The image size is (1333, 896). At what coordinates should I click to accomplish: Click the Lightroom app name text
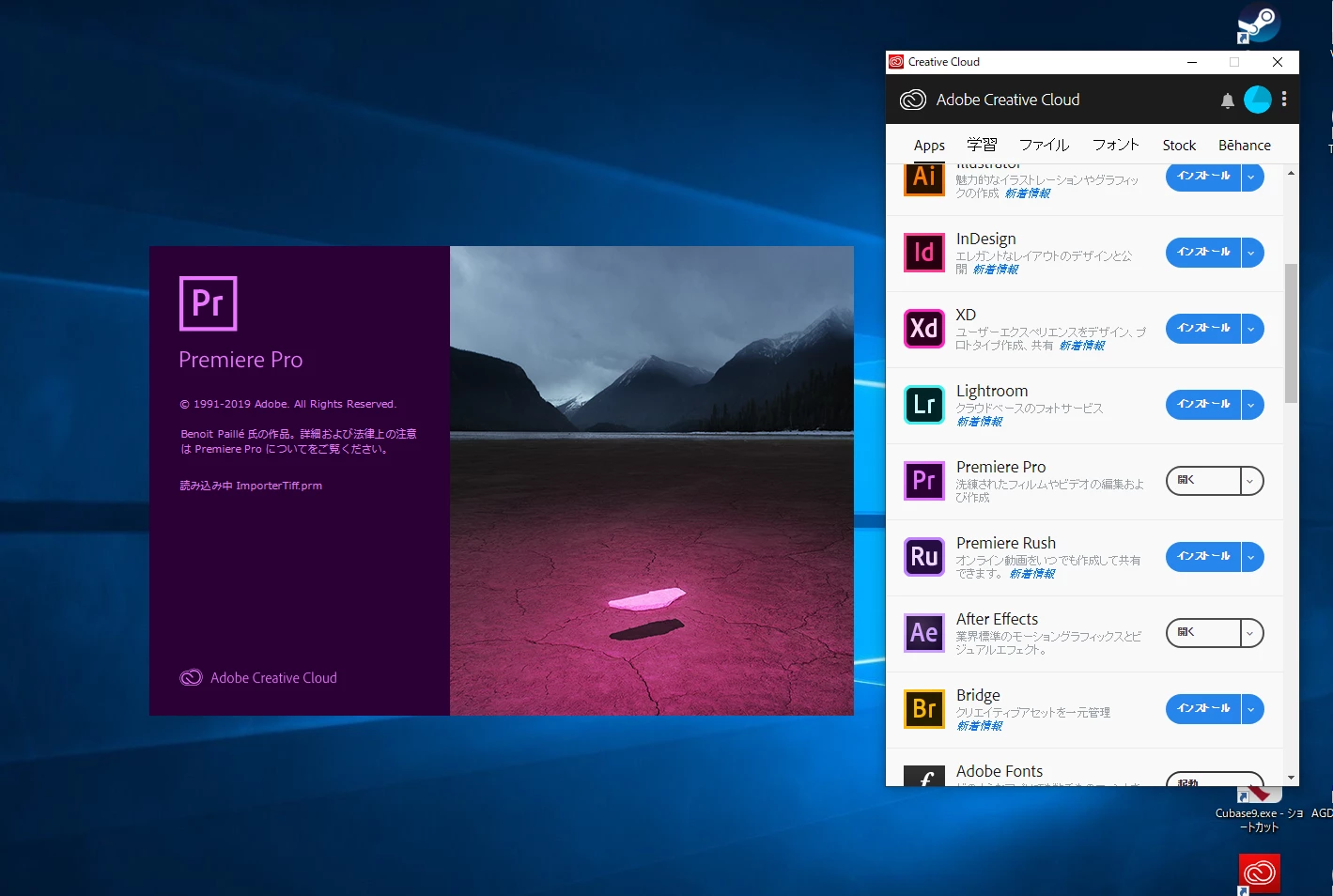[992, 391]
